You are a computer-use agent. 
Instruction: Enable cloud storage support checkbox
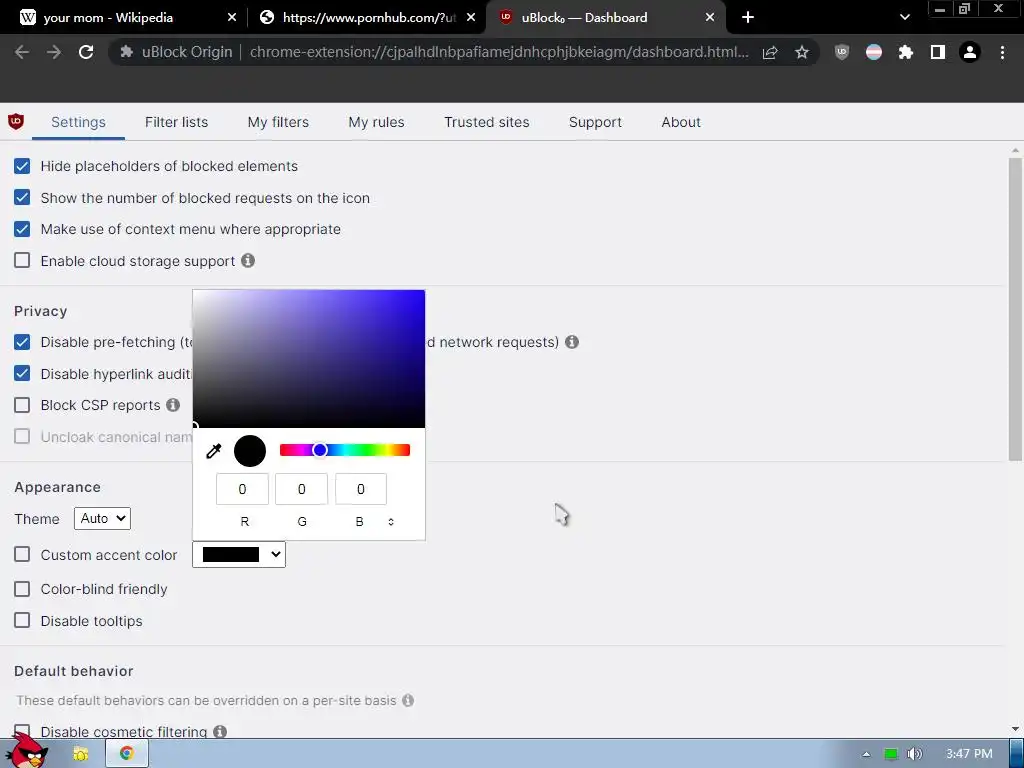pyautogui.click(x=22, y=261)
